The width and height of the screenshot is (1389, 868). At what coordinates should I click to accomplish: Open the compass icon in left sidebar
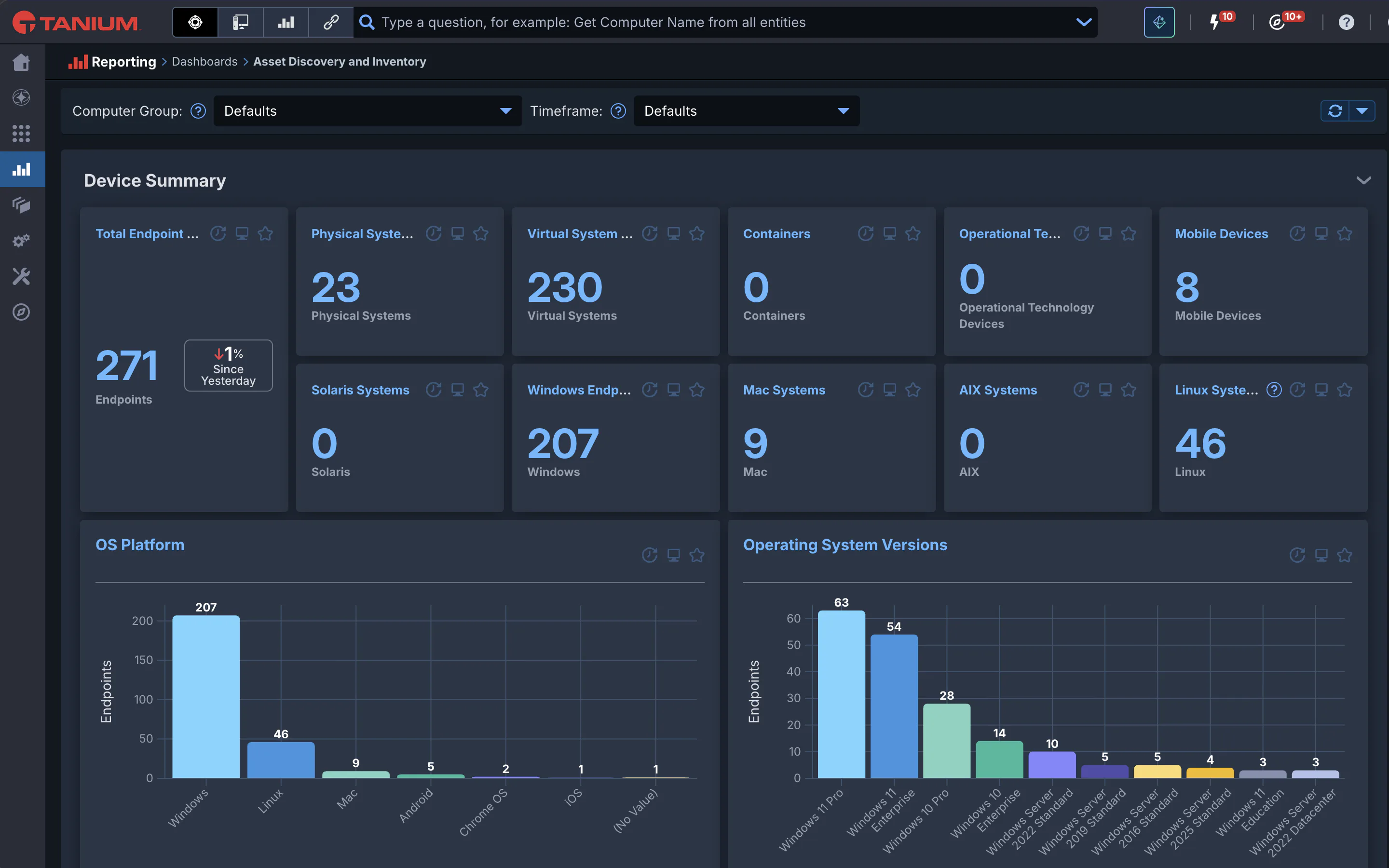click(x=21, y=312)
